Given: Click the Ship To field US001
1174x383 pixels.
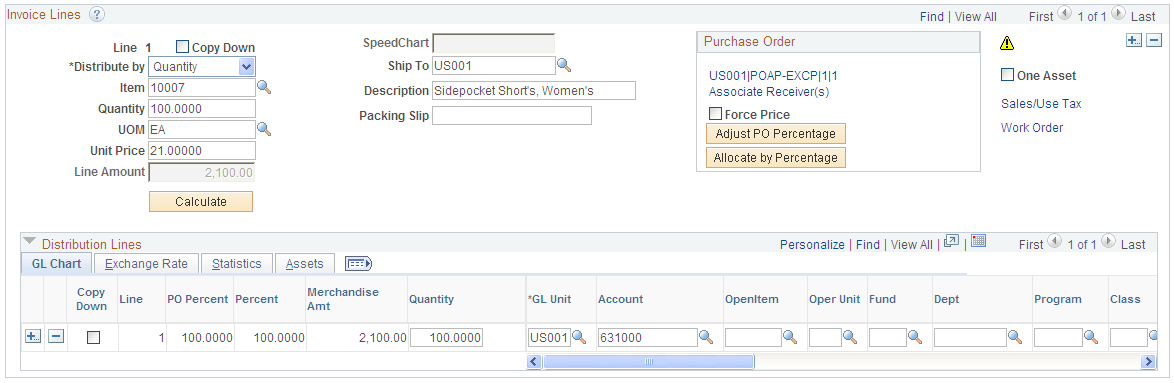Looking at the screenshot, I should [x=494, y=66].
